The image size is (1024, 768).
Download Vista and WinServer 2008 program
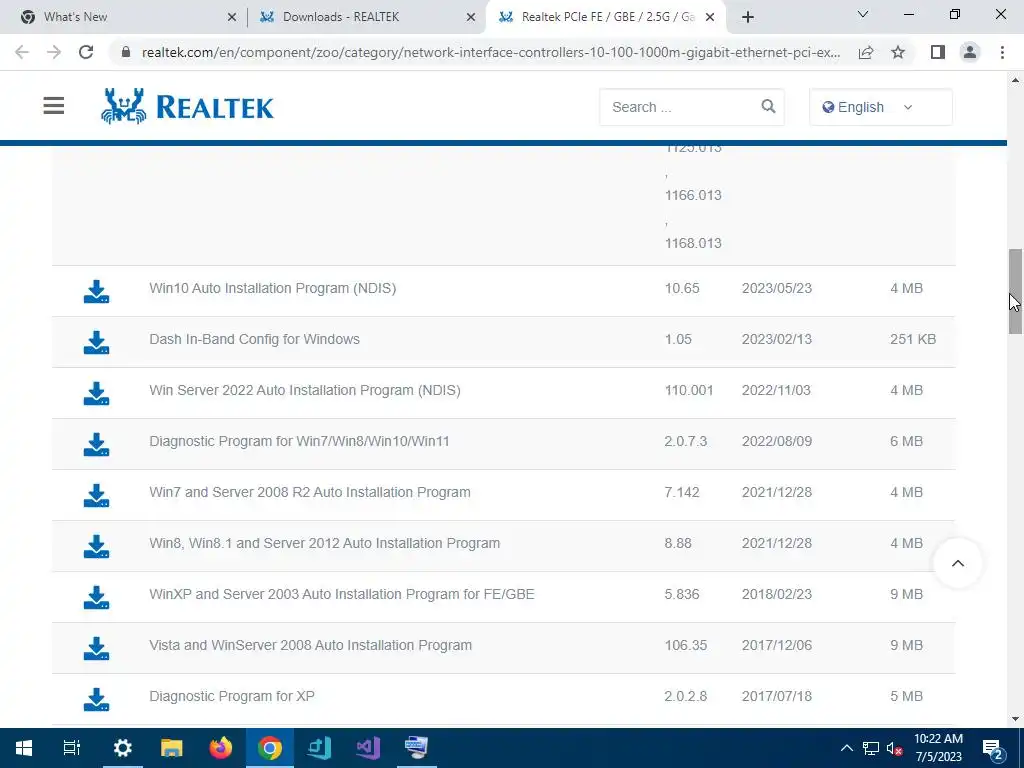[x=96, y=648]
